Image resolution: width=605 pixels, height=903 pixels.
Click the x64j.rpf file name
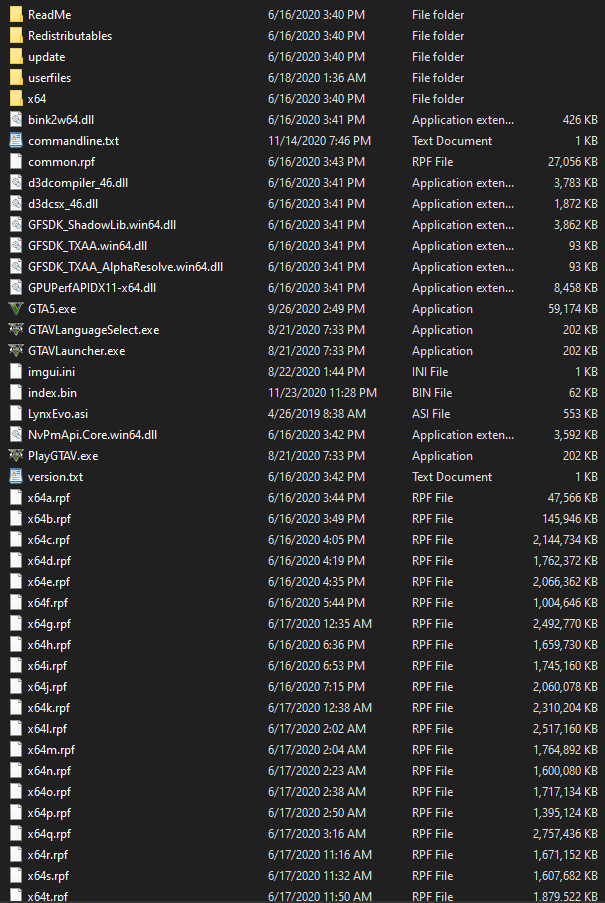(47, 686)
